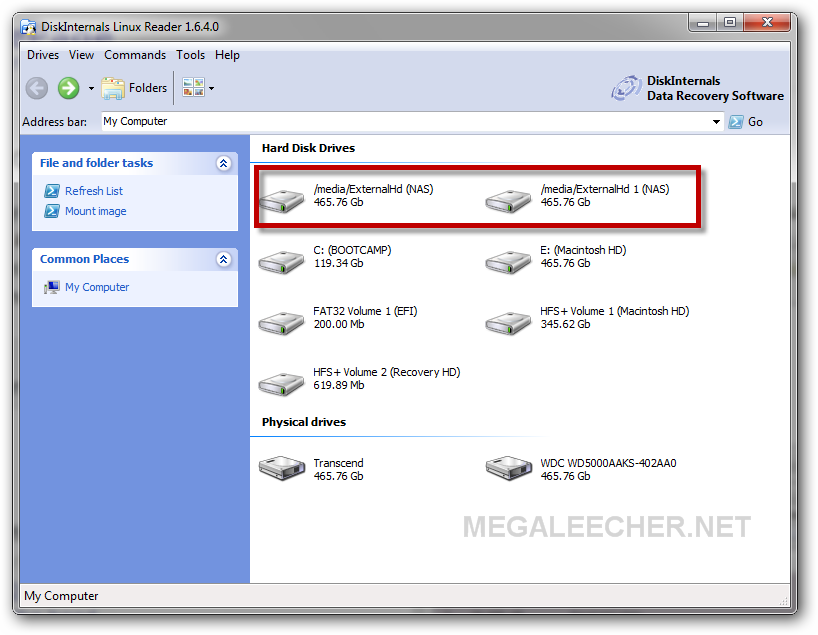Click the Mount image arrow icon
The width and height of the screenshot is (818, 635).
pos(52,211)
